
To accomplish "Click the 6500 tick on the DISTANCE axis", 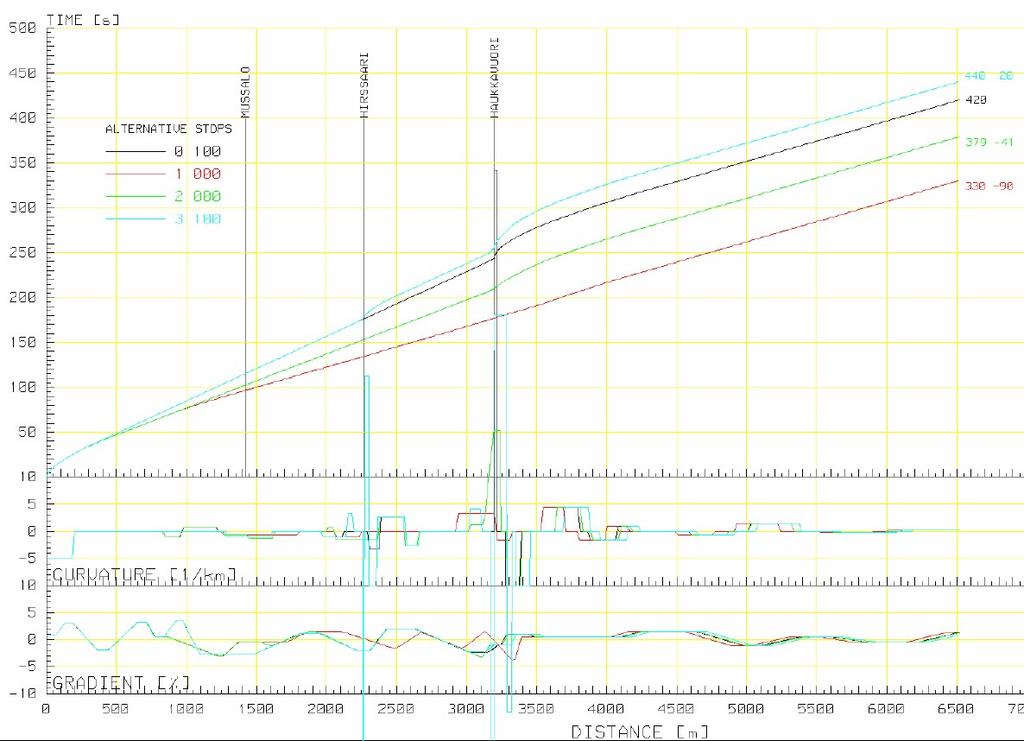I will [x=957, y=709].
